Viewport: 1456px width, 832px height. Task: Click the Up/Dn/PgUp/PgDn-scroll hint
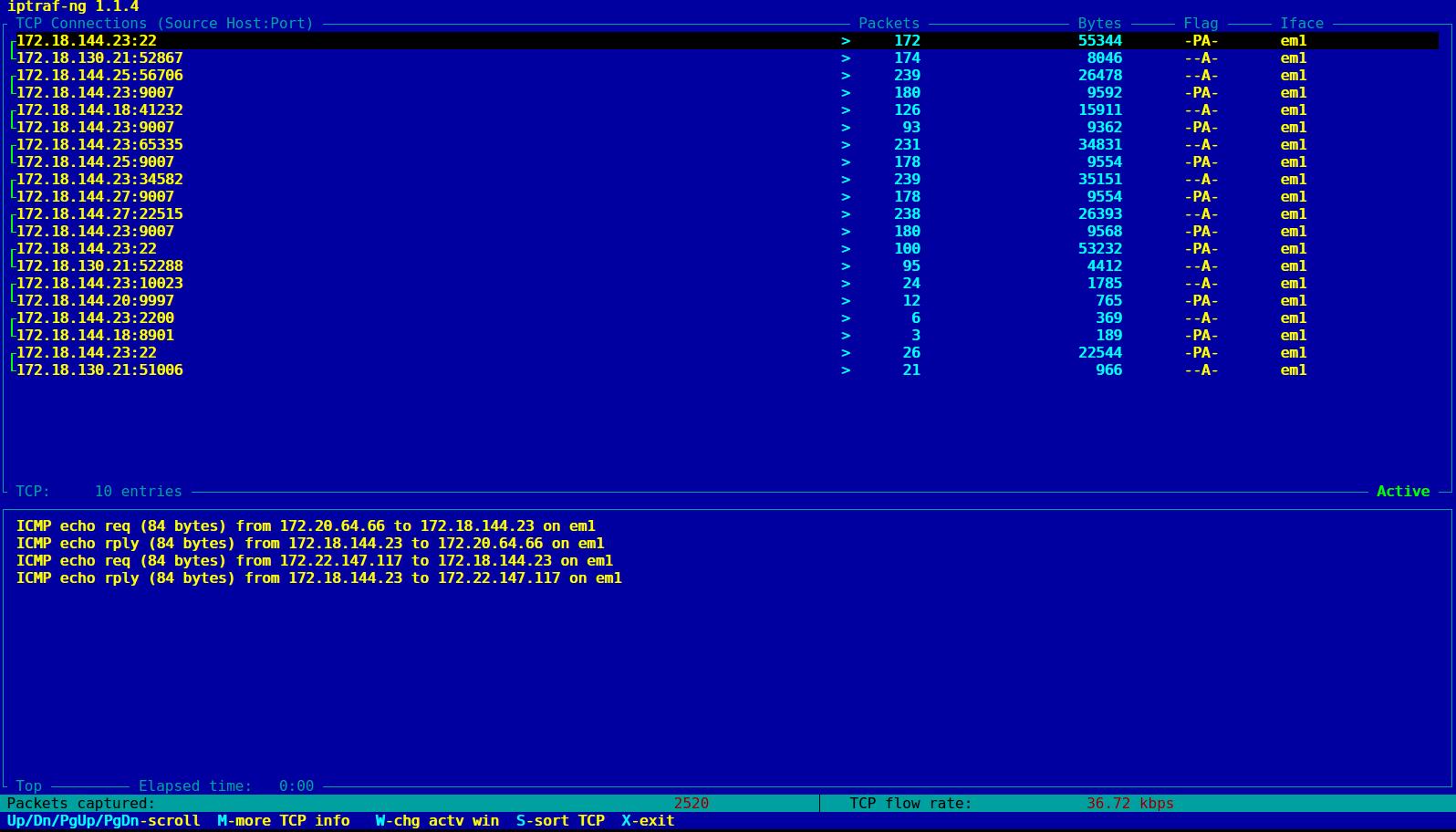[x=103, y=821]
